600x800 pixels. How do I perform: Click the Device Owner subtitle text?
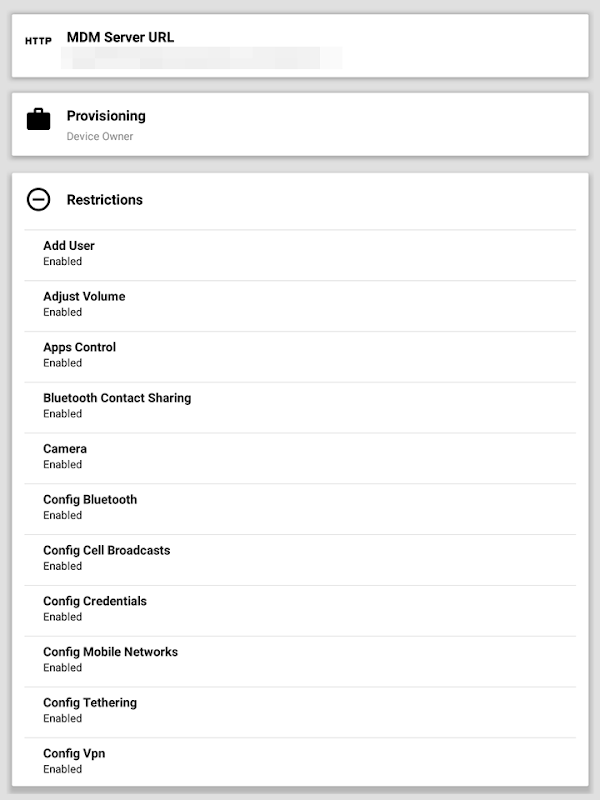[100, 136]
